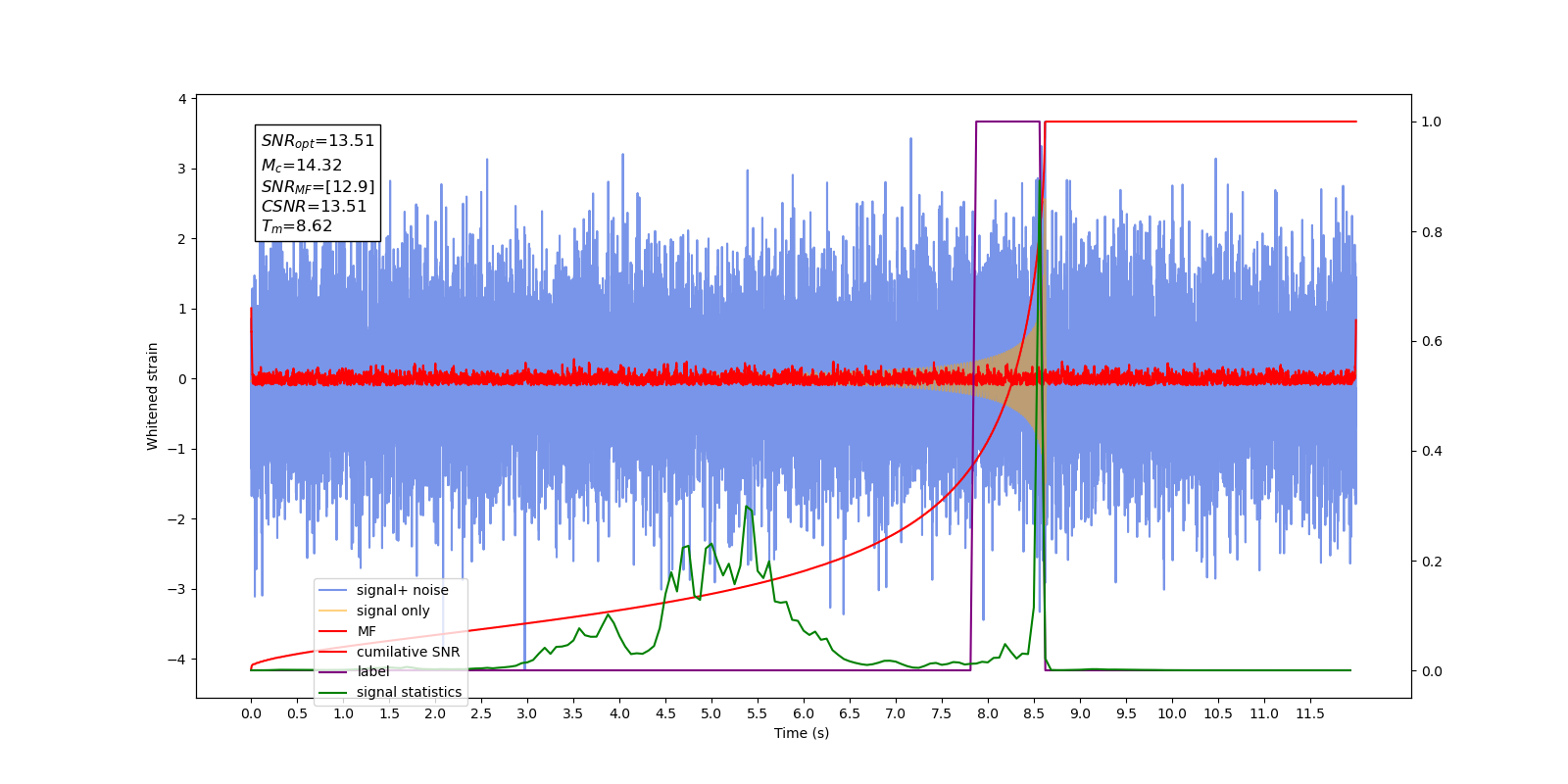Image resolution: width=1568 pixels, height=784 pixels.
Task: Click the green line sample beside 'signal statistics'
Action: (333, 692)
